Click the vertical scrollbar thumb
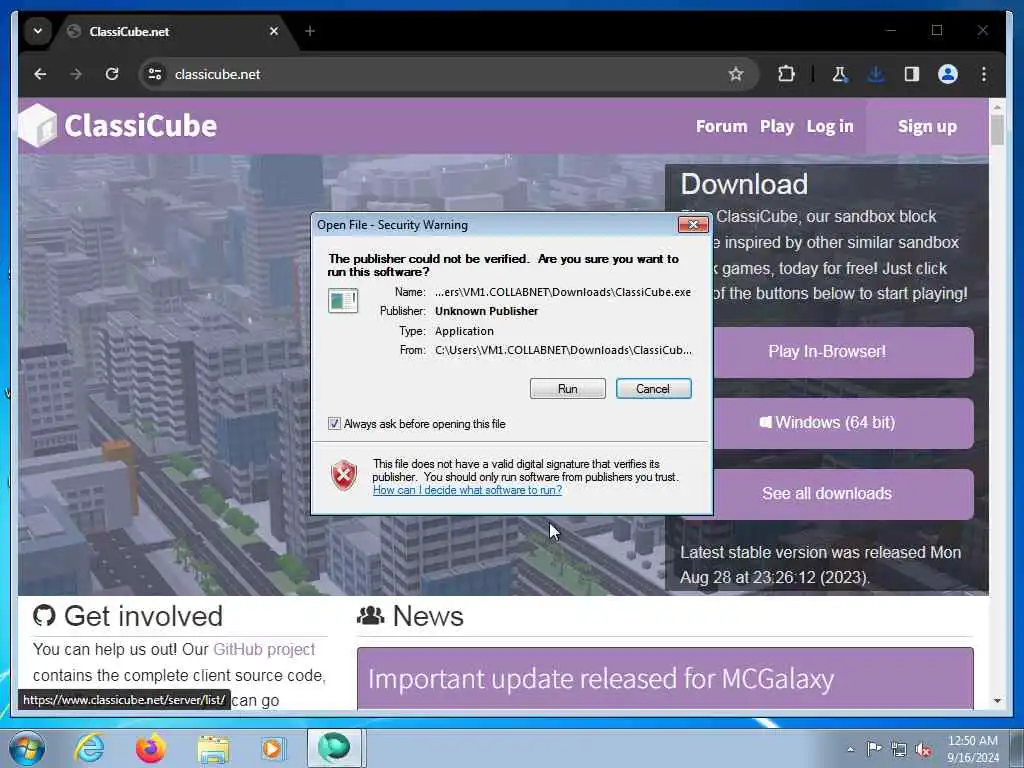This screenshot has height=768, width=1024. (997, 129)
